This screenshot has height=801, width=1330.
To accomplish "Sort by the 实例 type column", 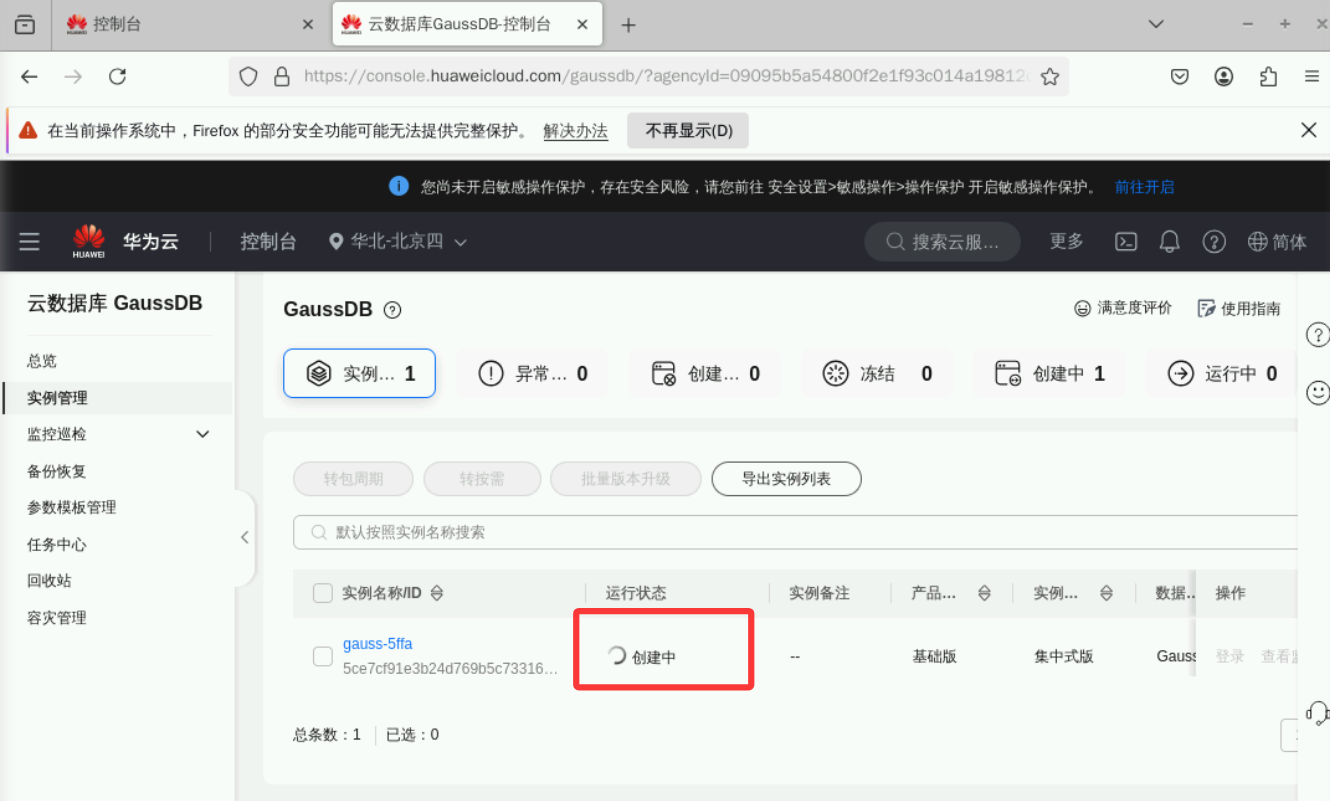I will point(1106,593).
